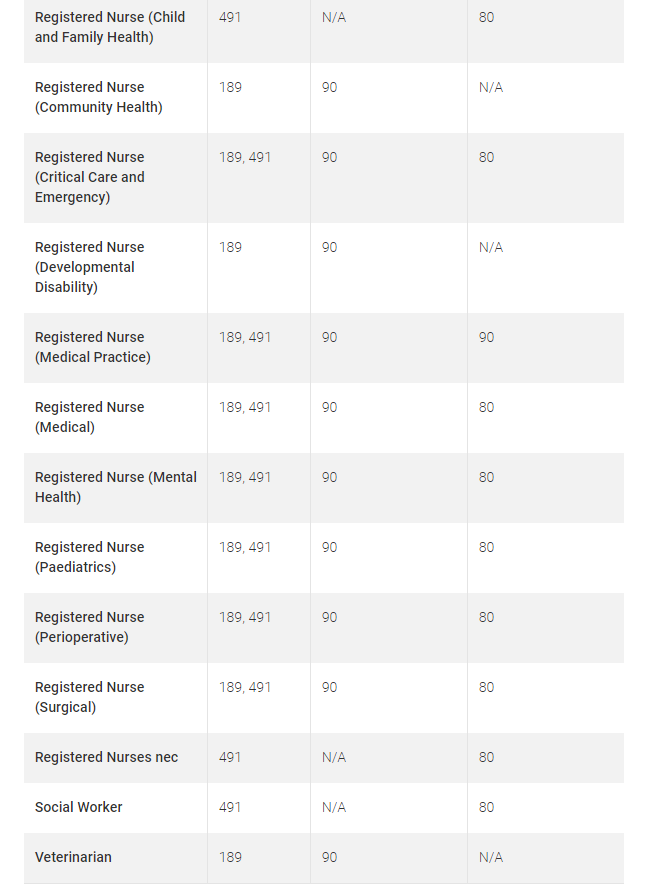Click the 491 visa cell for Social Worker

click(231, 807)
